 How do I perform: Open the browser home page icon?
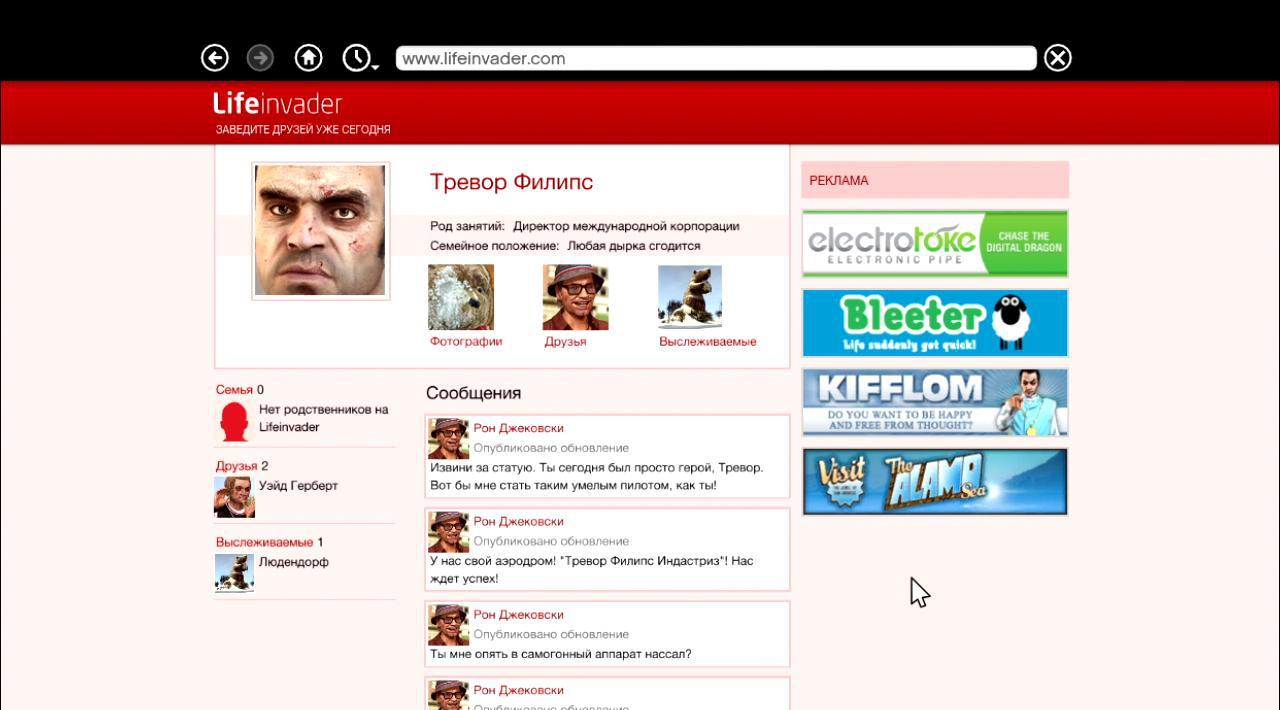tap(308, 58)
